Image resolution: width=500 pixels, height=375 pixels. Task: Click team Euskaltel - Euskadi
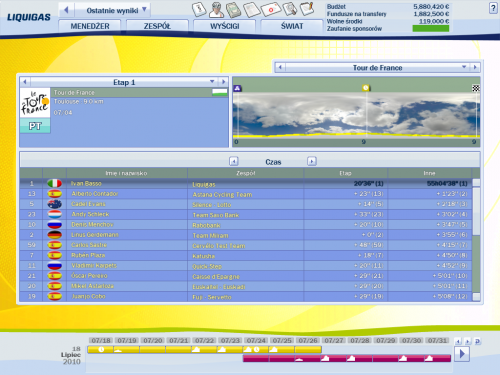(x=219, y=287)
